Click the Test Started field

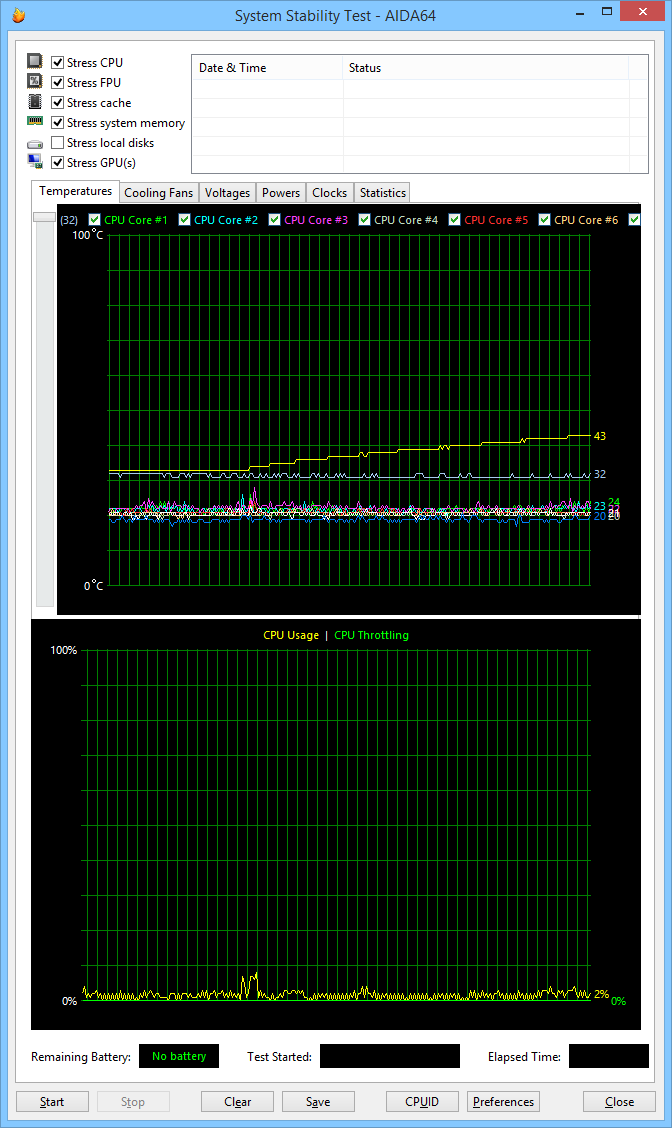pos(389,1056)
